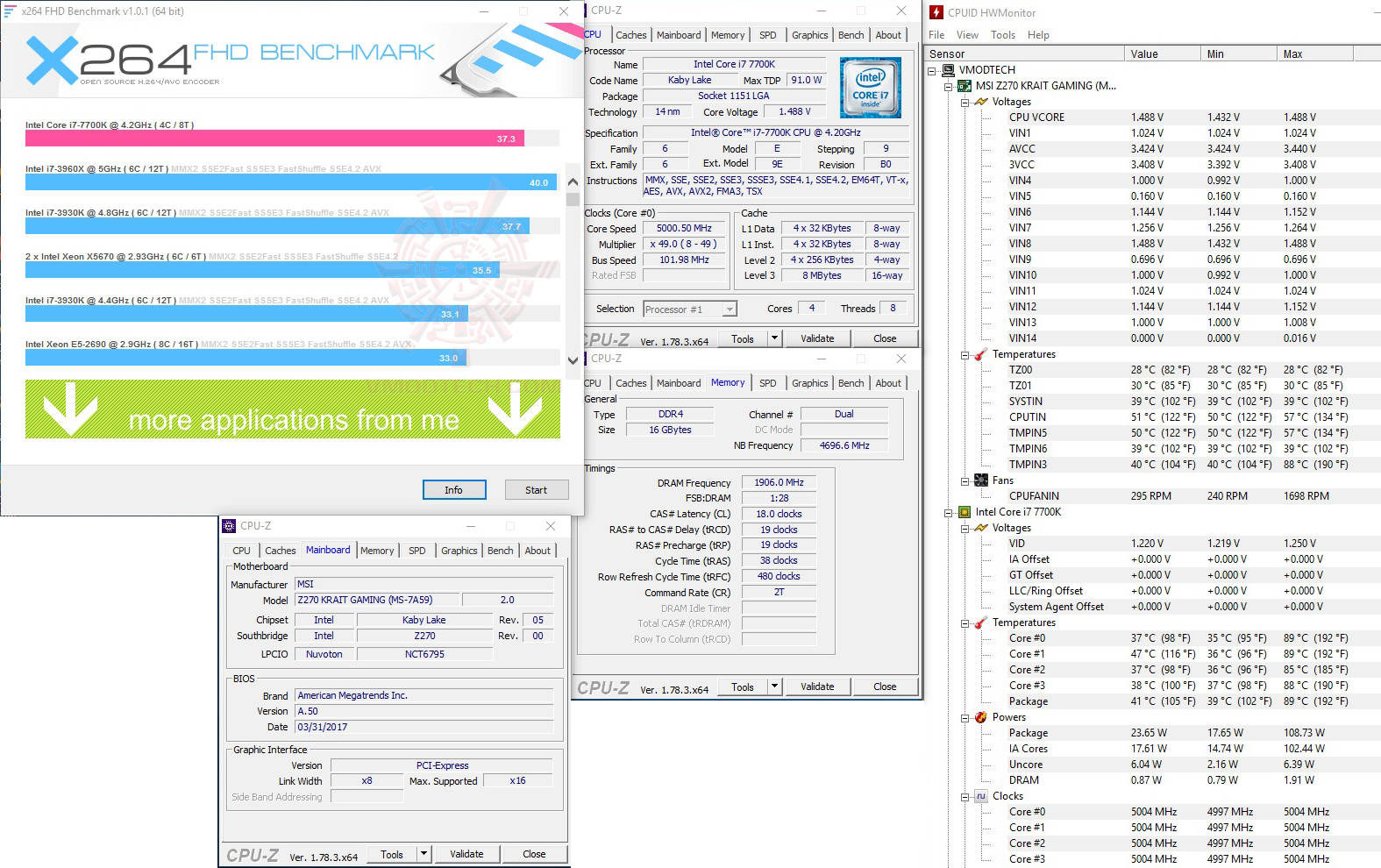This screenshot has width=1381, height=868.
Task: Collapse the Voltages group under MSI Z270
Action: [x=965, y=102]
